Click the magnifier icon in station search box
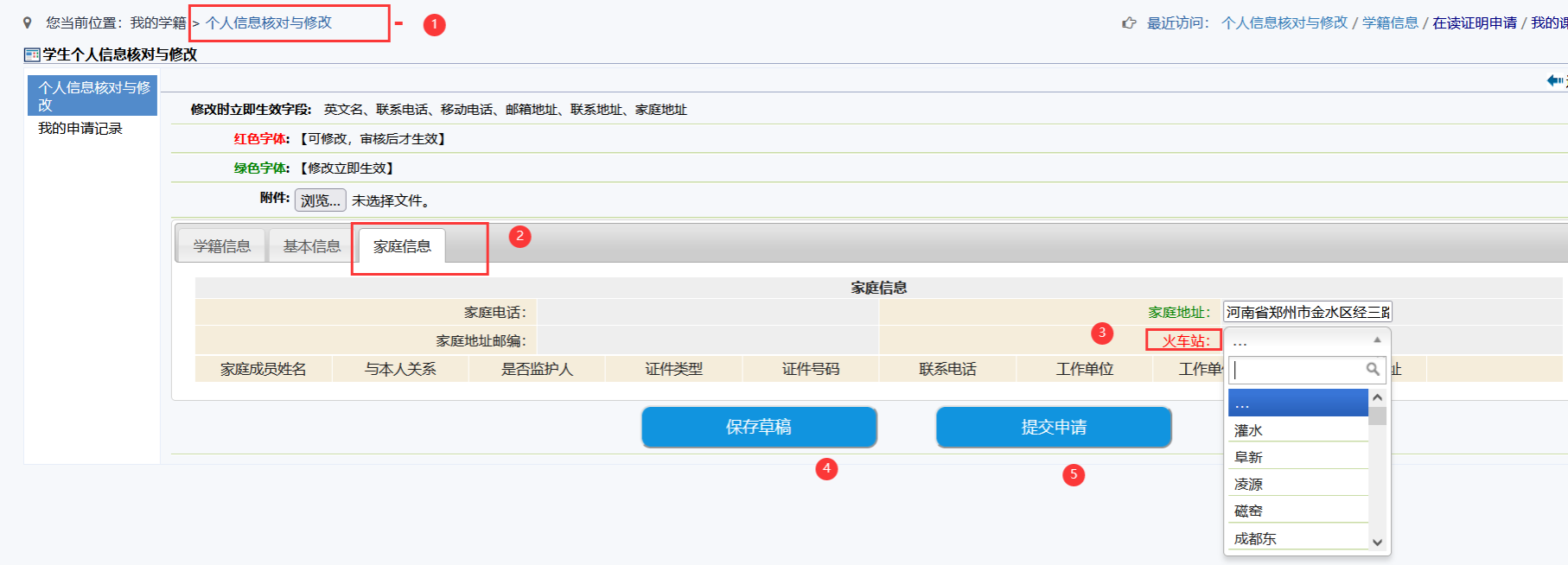 coord(1373,370)
